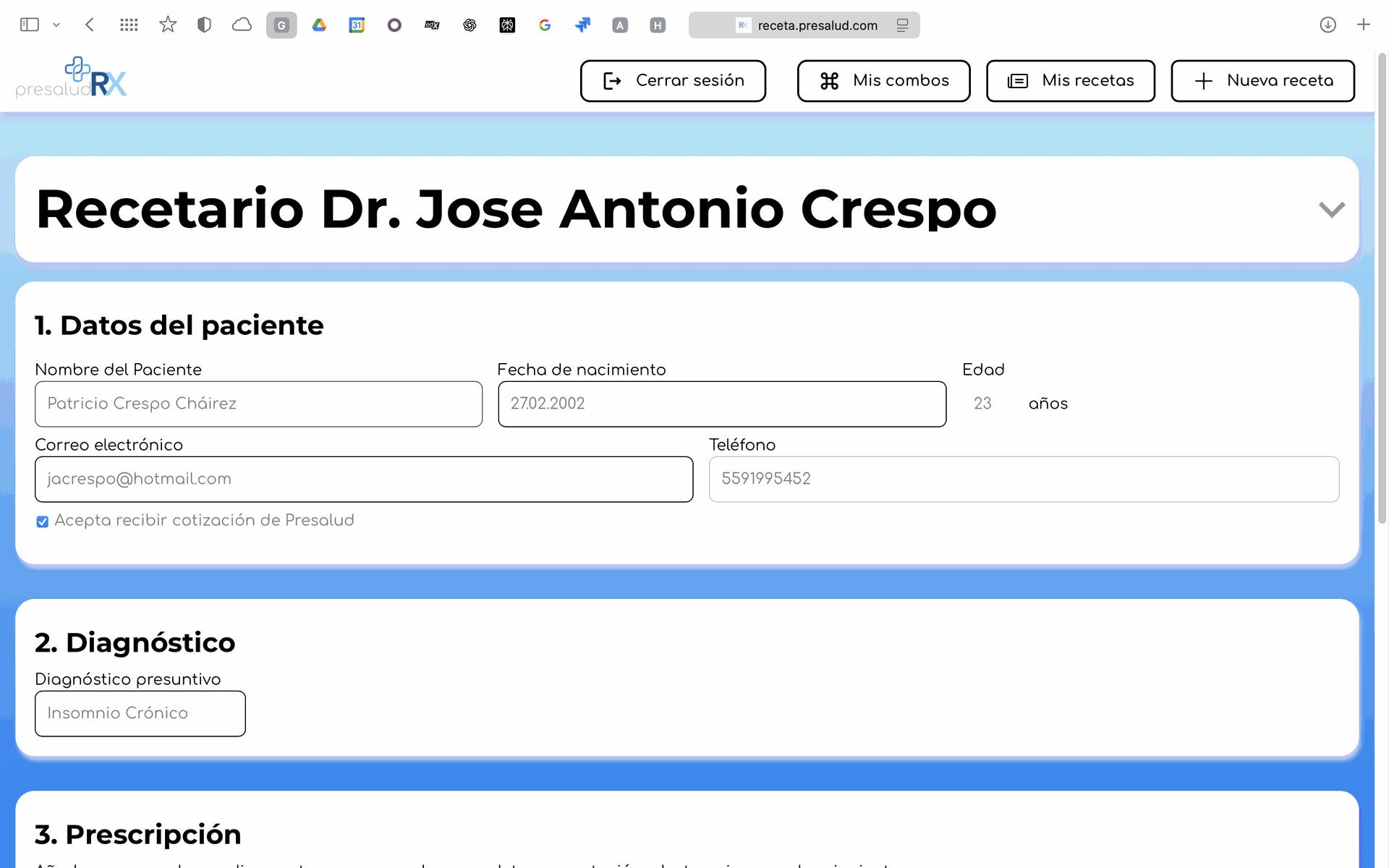The image size is (1389, 868).
Task: Open the downloads icon in toolbar
Action: click(x=1328, y=25)
